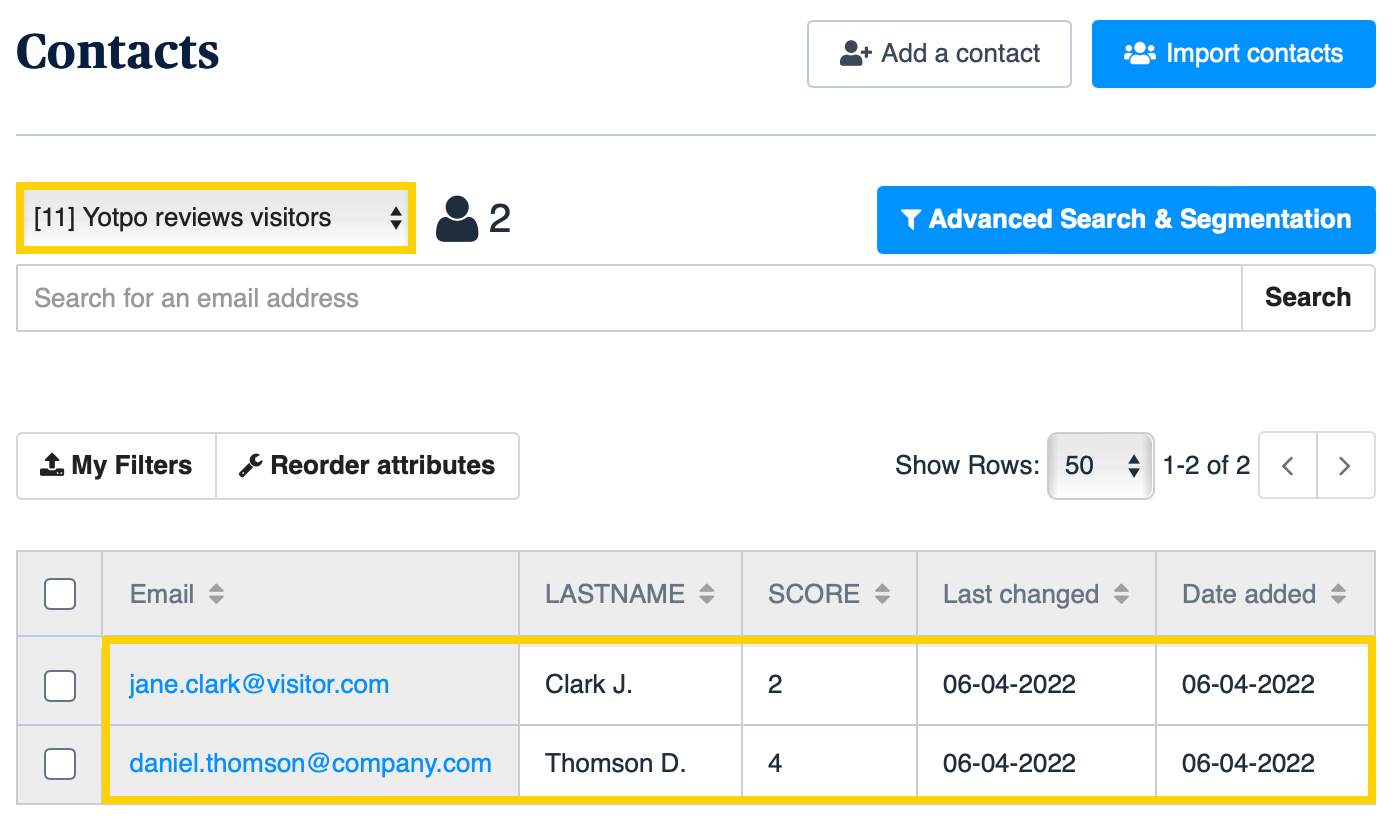Click the next-page chevron arrow
The width and height of the screenshot is (1394, 822).
click(1346, 465)
